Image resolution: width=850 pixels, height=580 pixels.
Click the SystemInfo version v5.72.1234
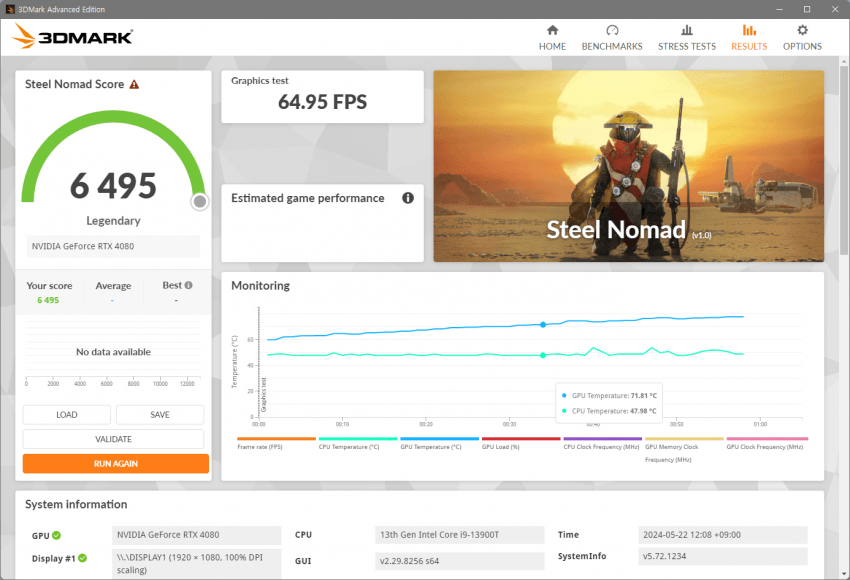pyautogui.click(x=723, y=556)
